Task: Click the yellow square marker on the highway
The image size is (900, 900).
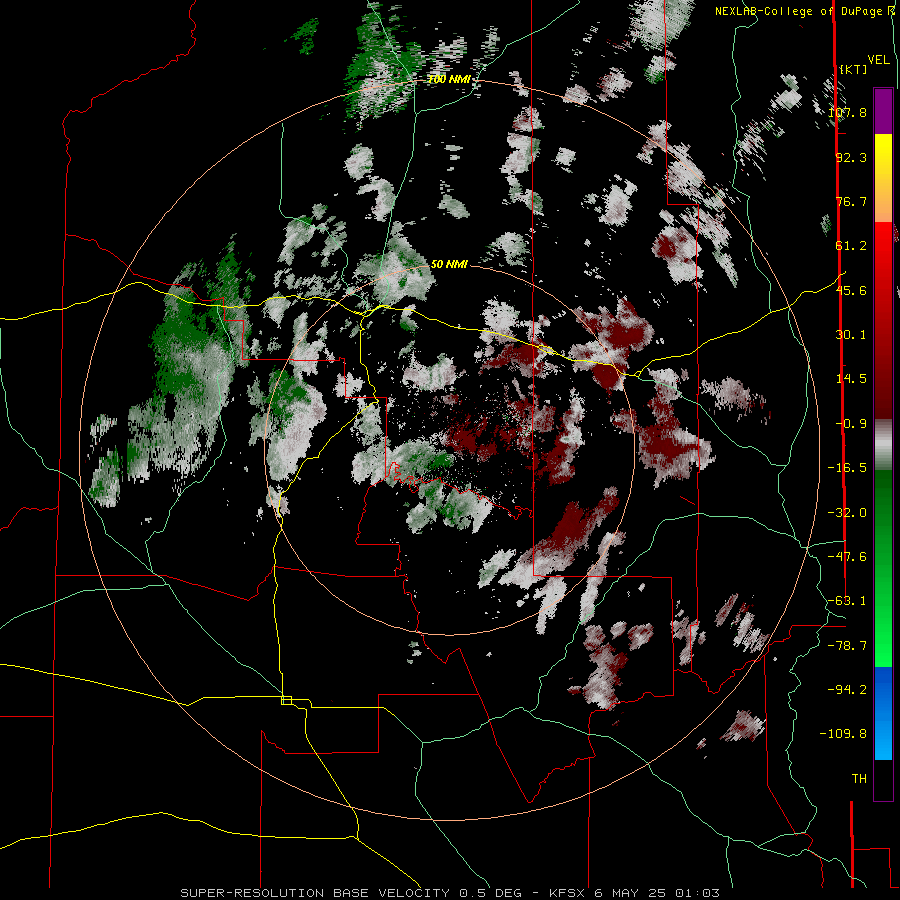Action: tap(286, 700)
